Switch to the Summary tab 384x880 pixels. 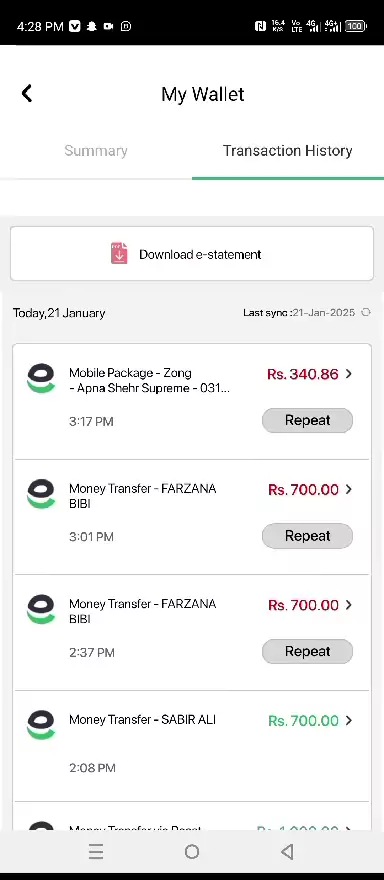click(96, 150)
